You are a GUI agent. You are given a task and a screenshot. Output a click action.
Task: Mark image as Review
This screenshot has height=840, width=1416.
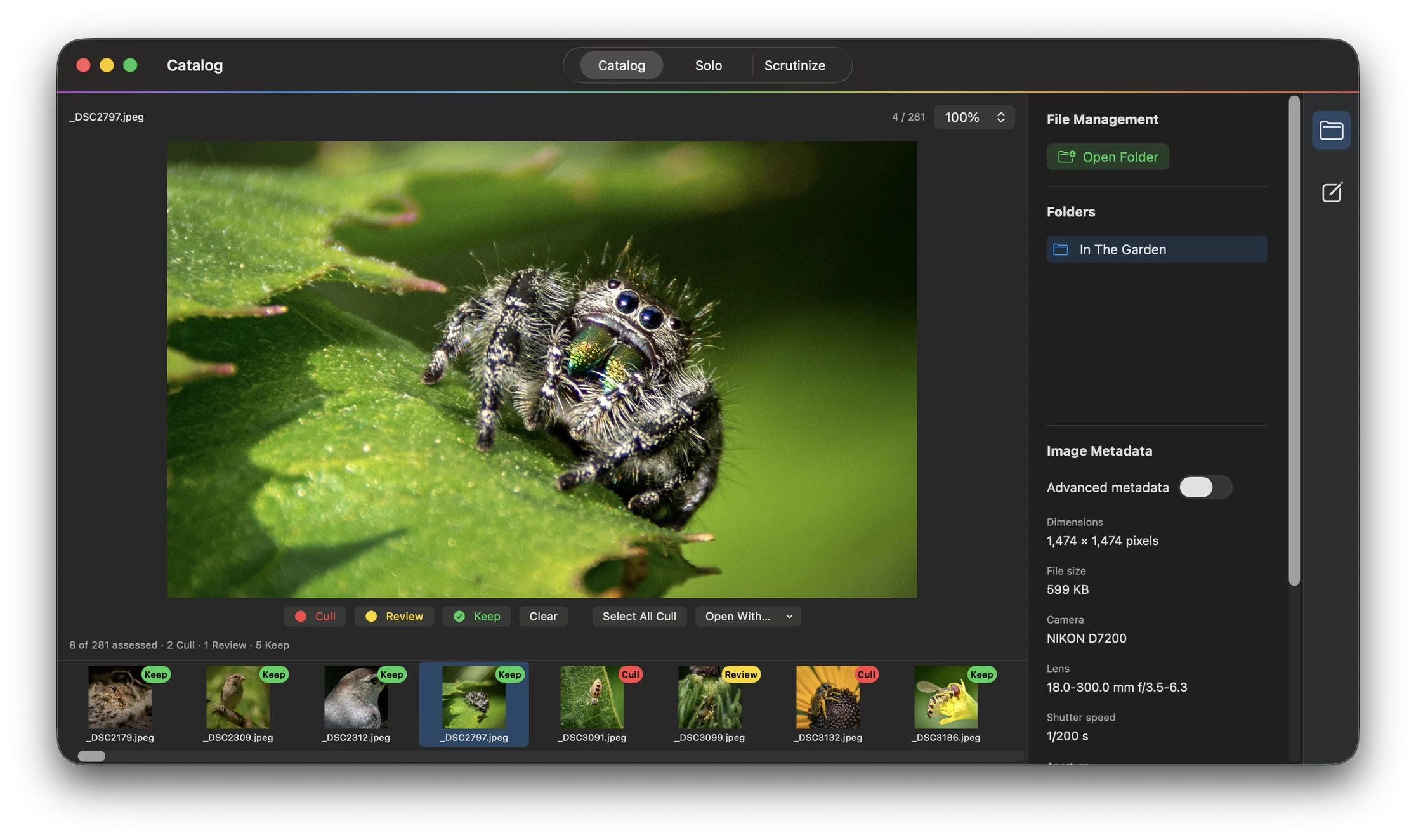(394, 616)
